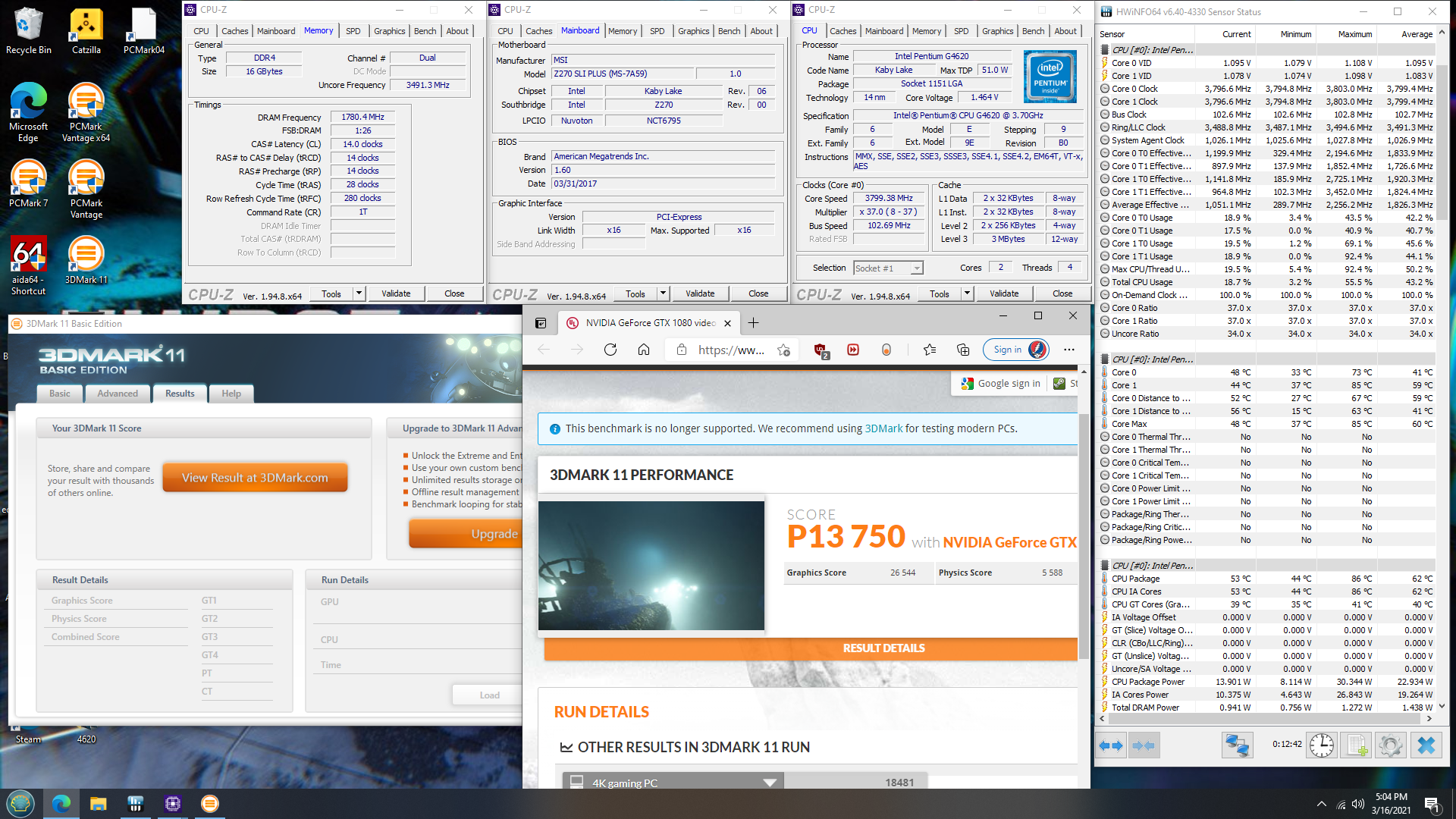
Task: Refresh the browser page
Action: click(610, 350)
